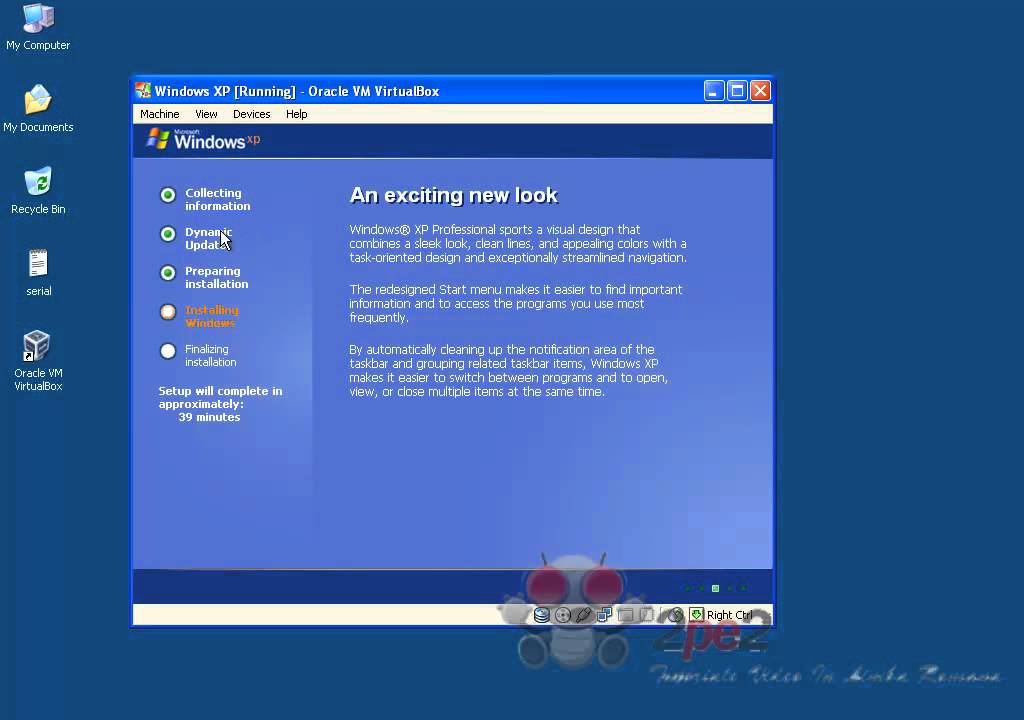The width and height of the screenshot is (1024, 720).
Task: Click the optical CD drive status icon
Action: (562, 615)
